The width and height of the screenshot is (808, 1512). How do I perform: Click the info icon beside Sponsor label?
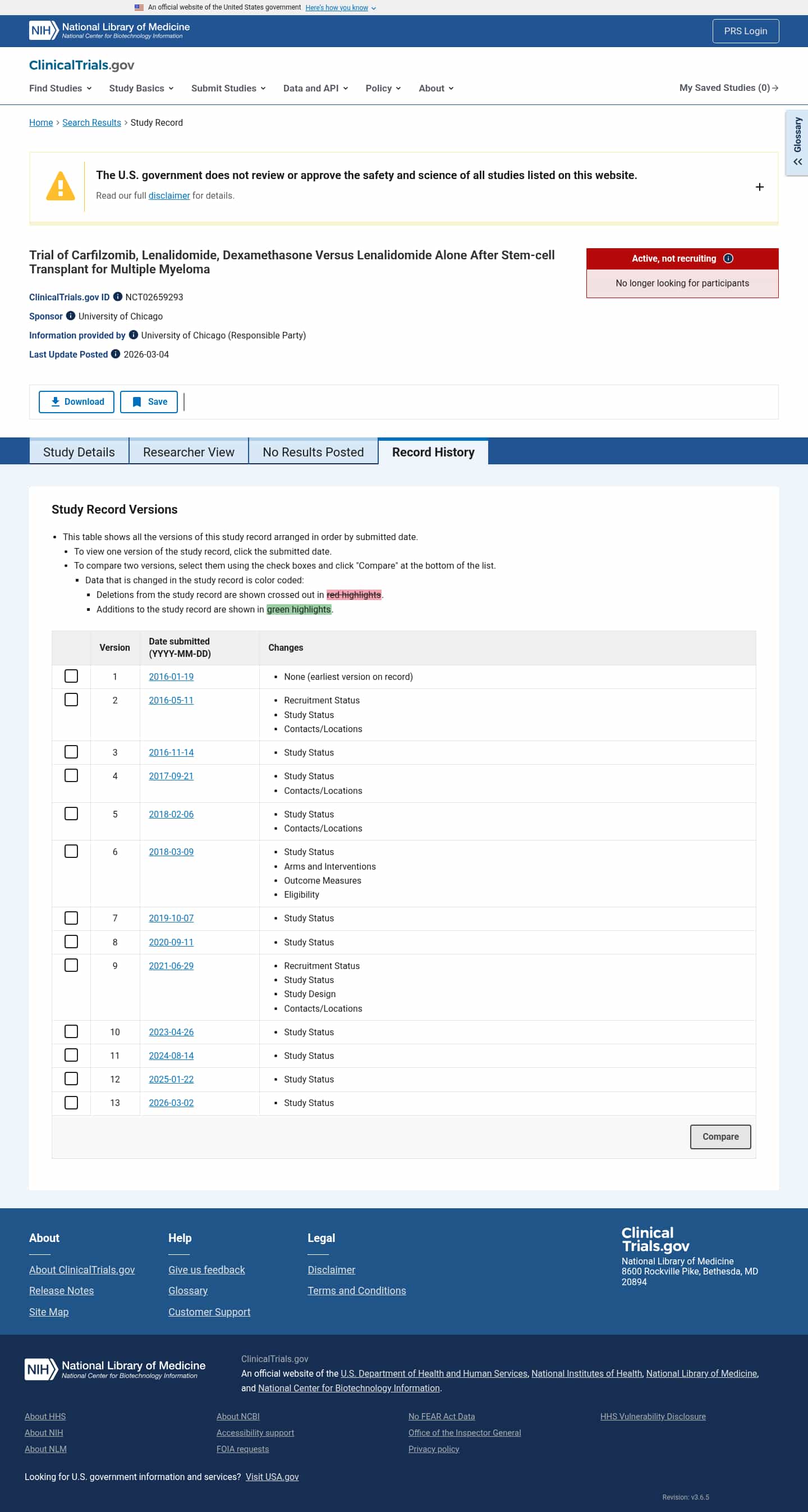[x=70, y=316]
